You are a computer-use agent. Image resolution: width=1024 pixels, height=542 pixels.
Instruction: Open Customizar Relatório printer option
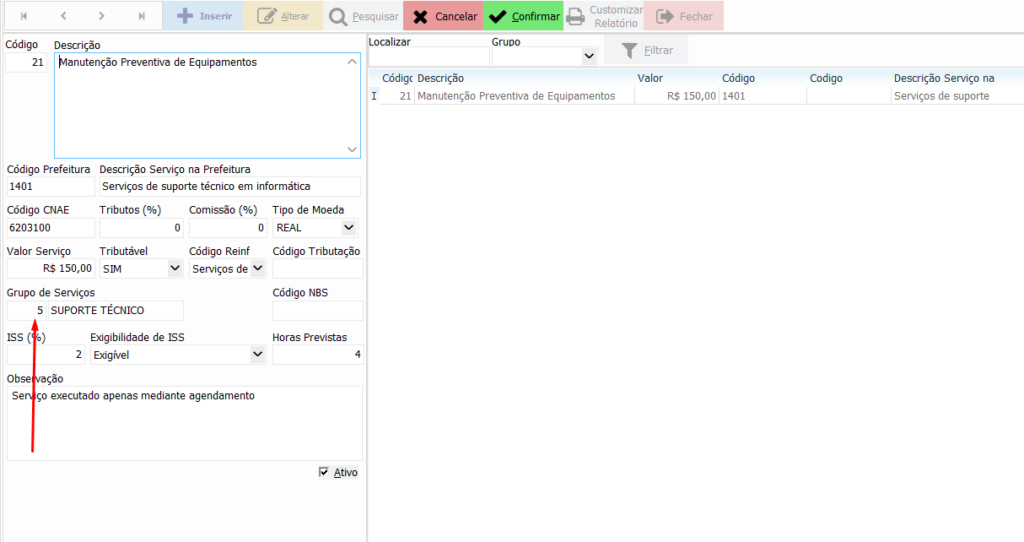pos(604,16)
